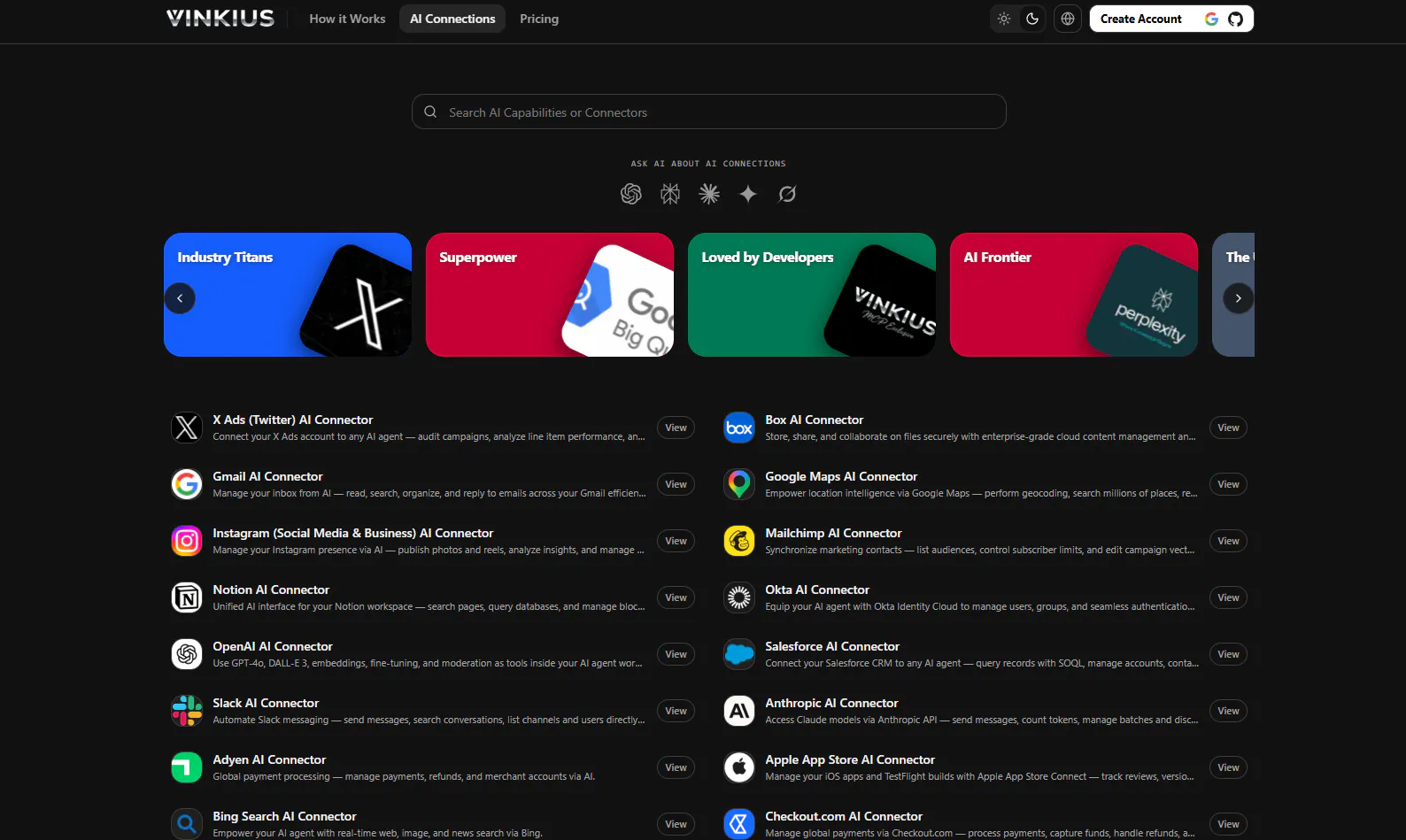Viewport: 1406px width, 840px height.
Task: Click the Okta connector description text
Action: [x=980, y=606]
